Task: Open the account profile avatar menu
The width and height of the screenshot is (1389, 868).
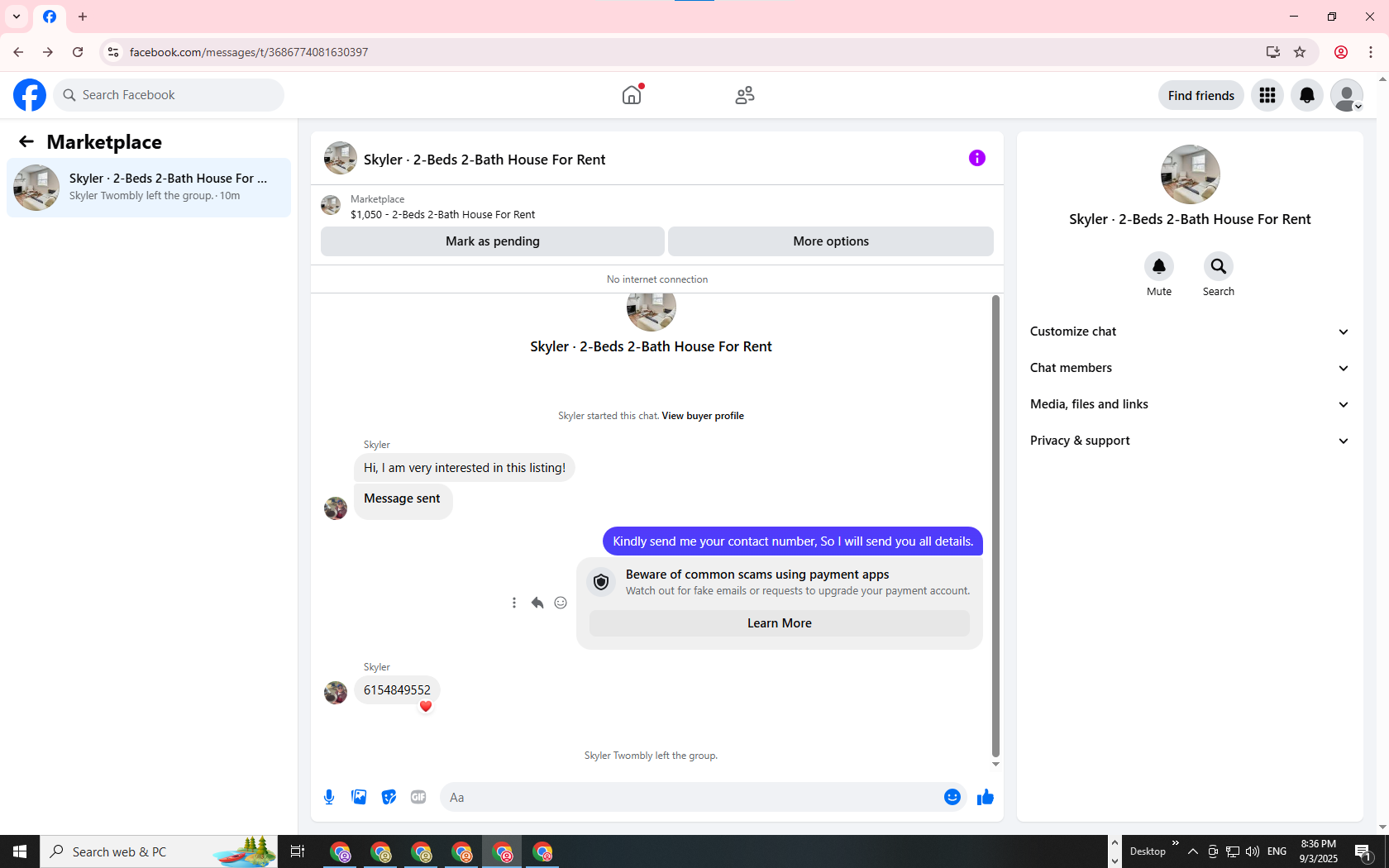Action: point(1347,95)
